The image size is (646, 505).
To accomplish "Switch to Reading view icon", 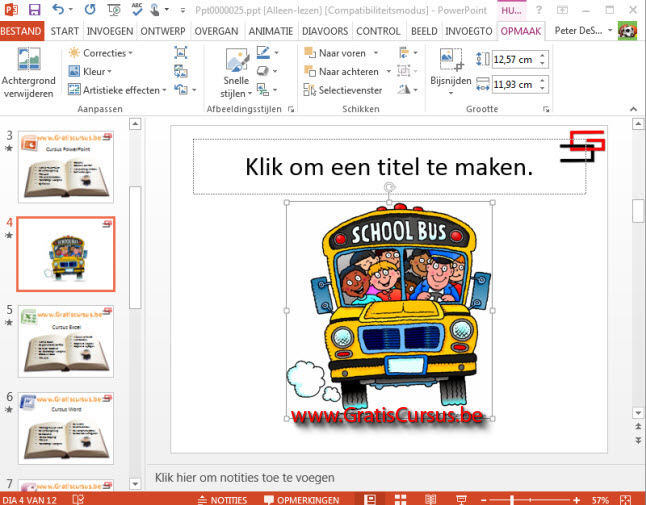I will [431, 500].
